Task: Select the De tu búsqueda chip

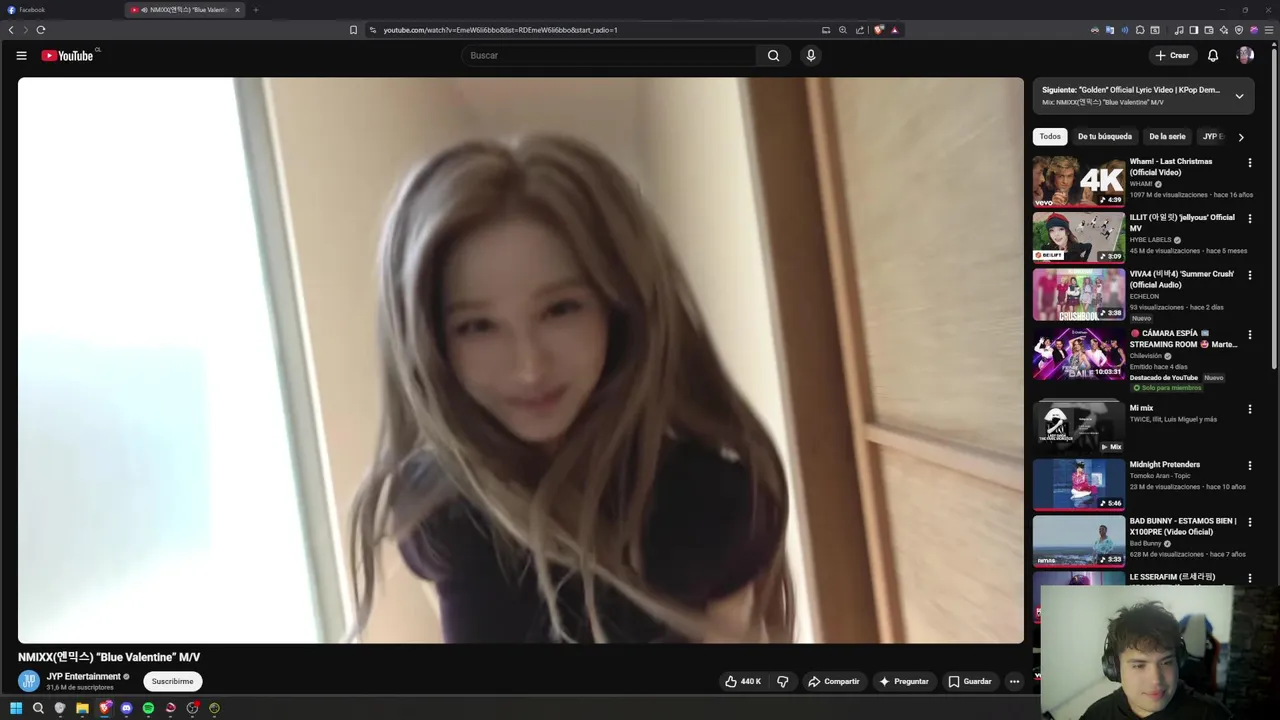Action: pos(1105,137)
